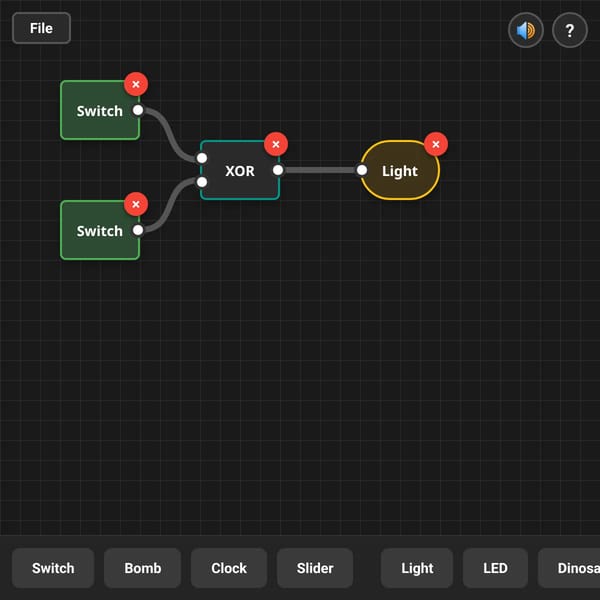This screenshot has width=600, height=600.
Task: Add a Switch from the bottom palette
Action: pos(53,568)
